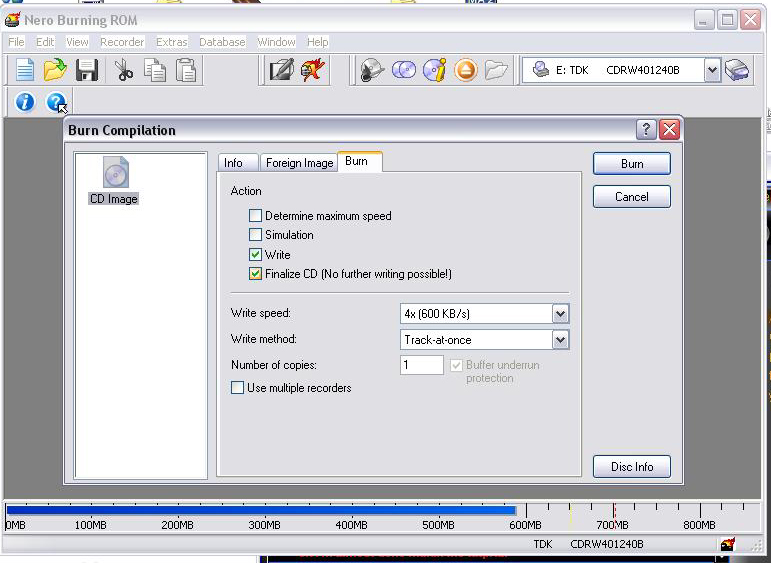Click the New Compilation document icon
771x563 pixels.
pos(25,70)
